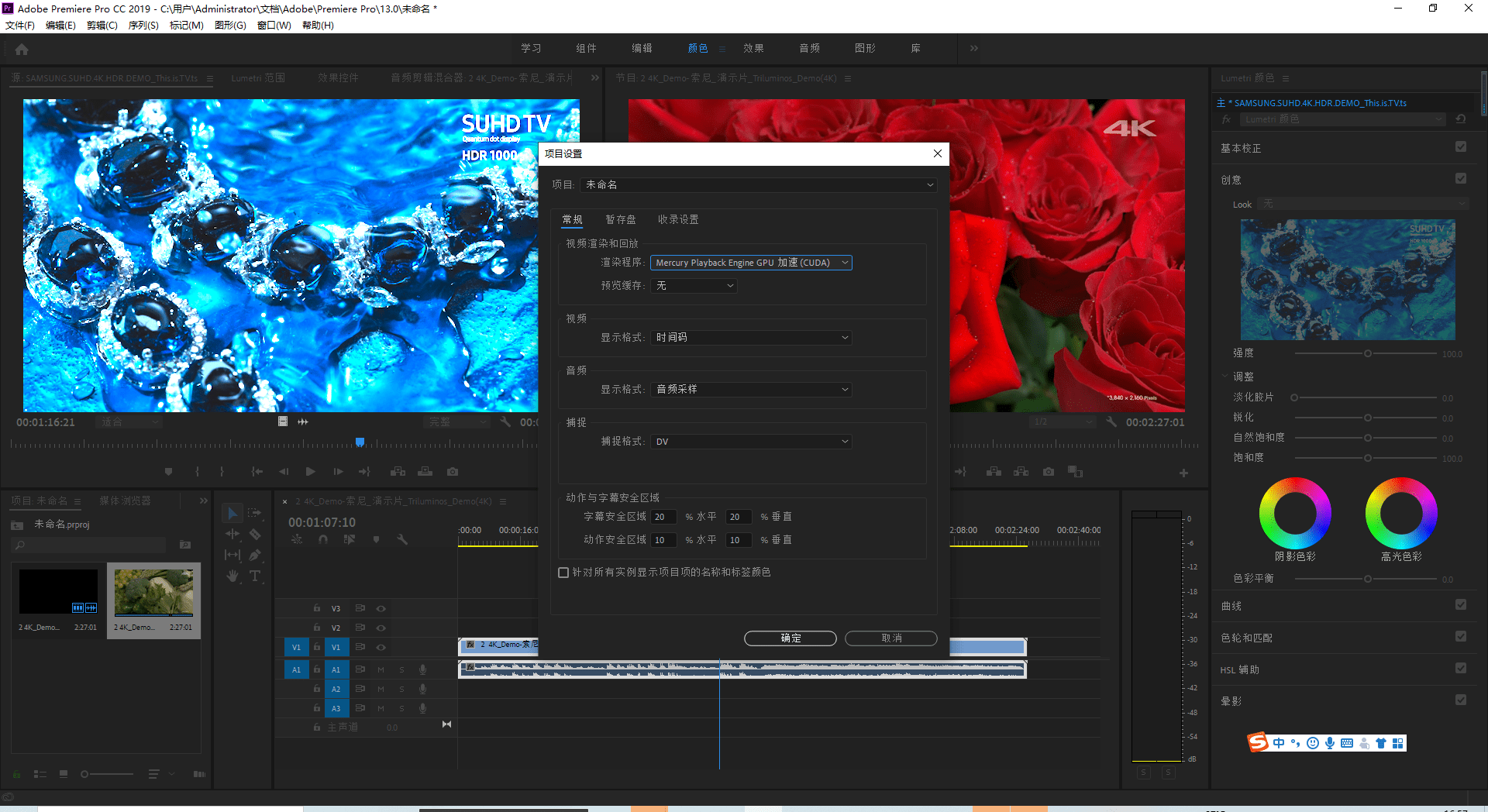Viewport: 1488px width, 812px height.
Task: Toggle V3 track output eye
Action: pos(381,609)
